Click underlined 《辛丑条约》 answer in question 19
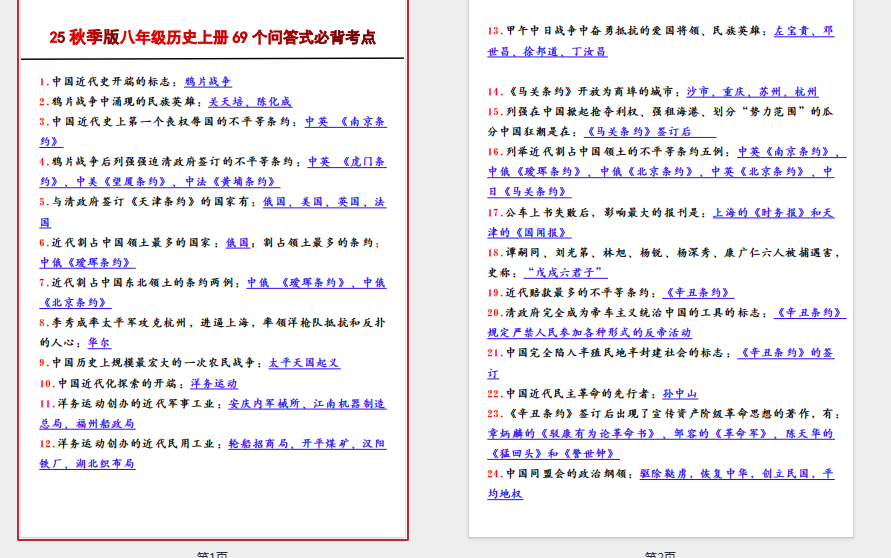This screenshot has height=558, width=891. pos(698,293)
